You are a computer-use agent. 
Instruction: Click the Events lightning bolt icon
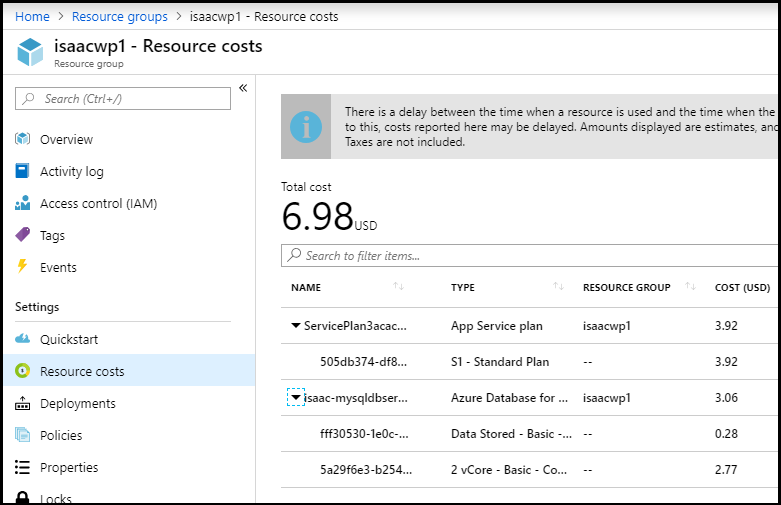(x=23, y=267)
